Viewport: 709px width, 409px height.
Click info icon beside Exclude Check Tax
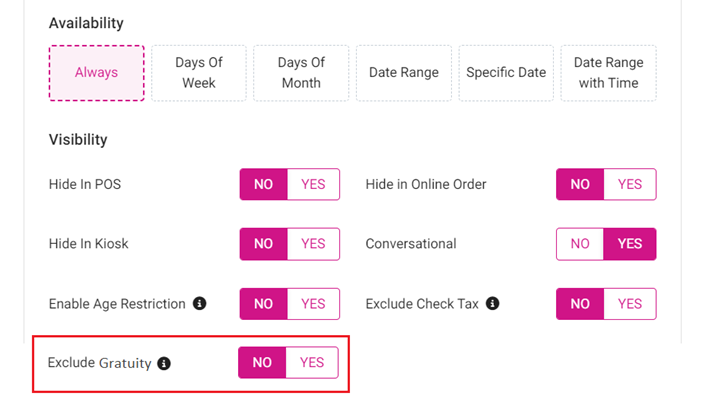(492, 303)
